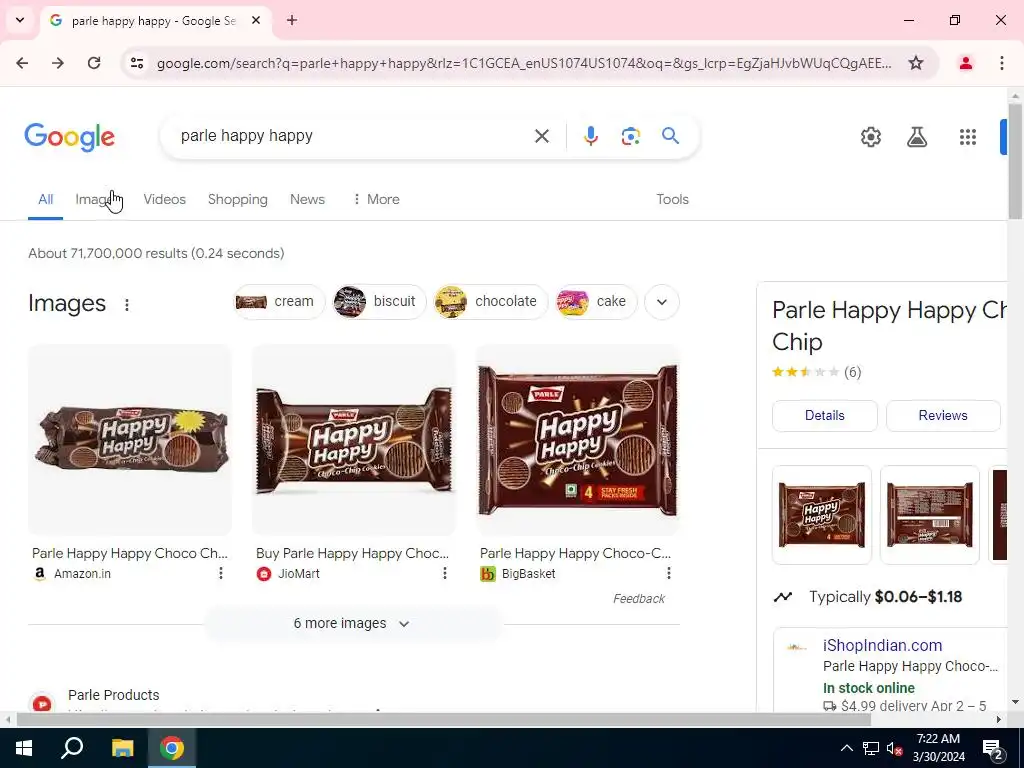Click the blue magnifier search icon
Screen dimensions: 1024x768
(x=670, y=136)
